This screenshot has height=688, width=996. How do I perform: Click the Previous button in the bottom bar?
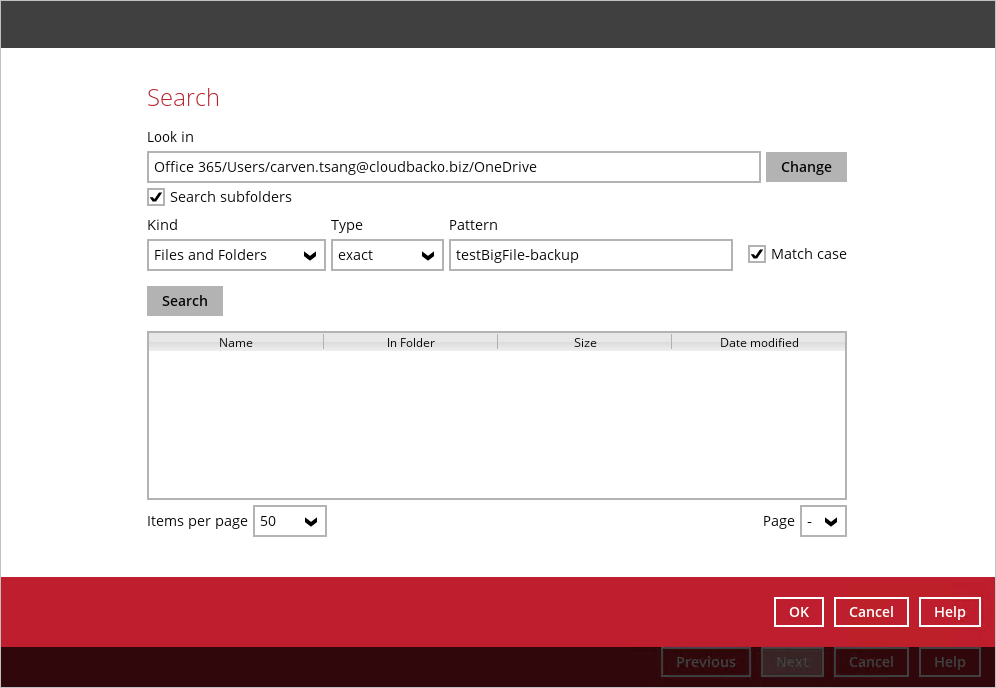click(x=706, y=662)
